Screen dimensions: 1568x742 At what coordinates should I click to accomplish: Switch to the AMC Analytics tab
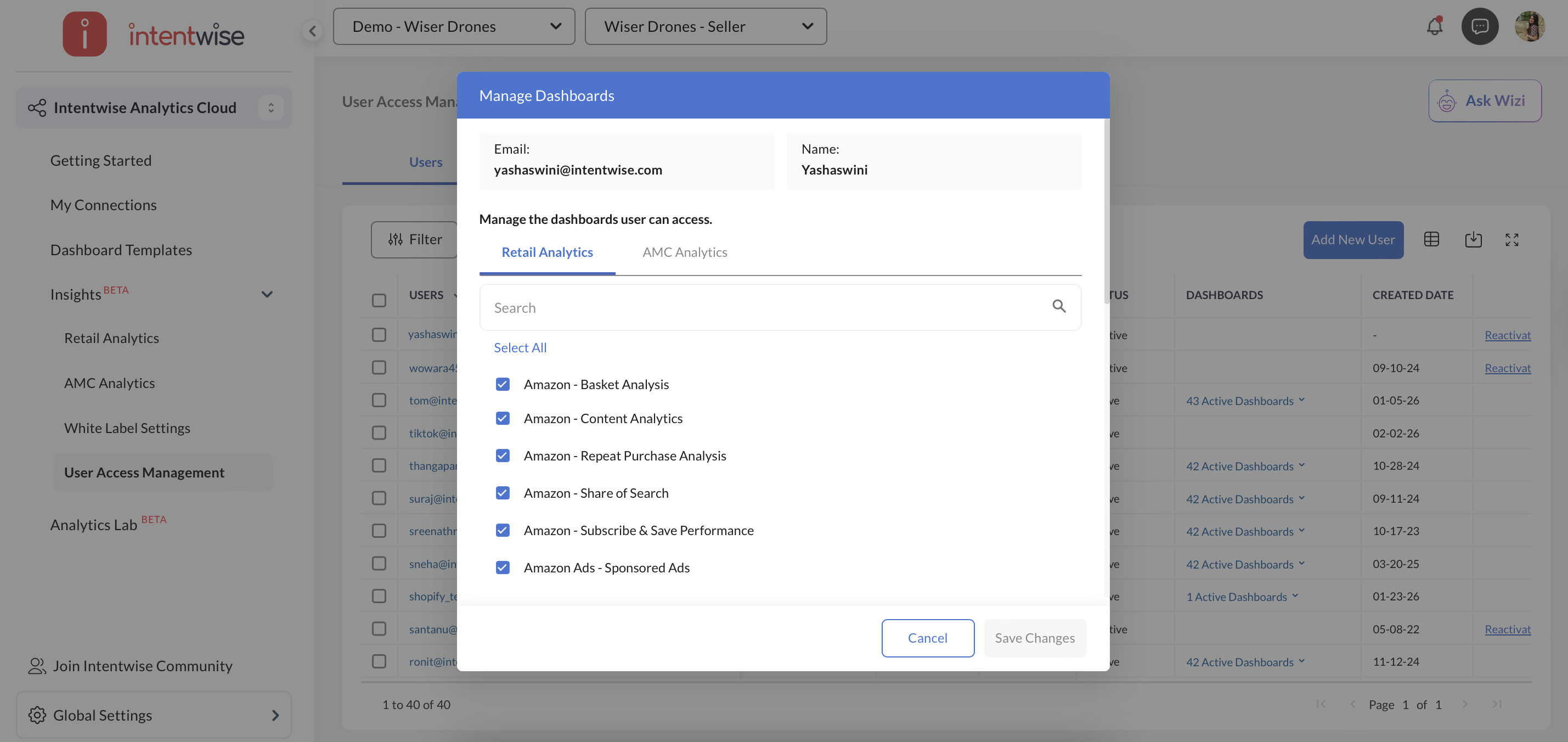[x=684, y=252]
